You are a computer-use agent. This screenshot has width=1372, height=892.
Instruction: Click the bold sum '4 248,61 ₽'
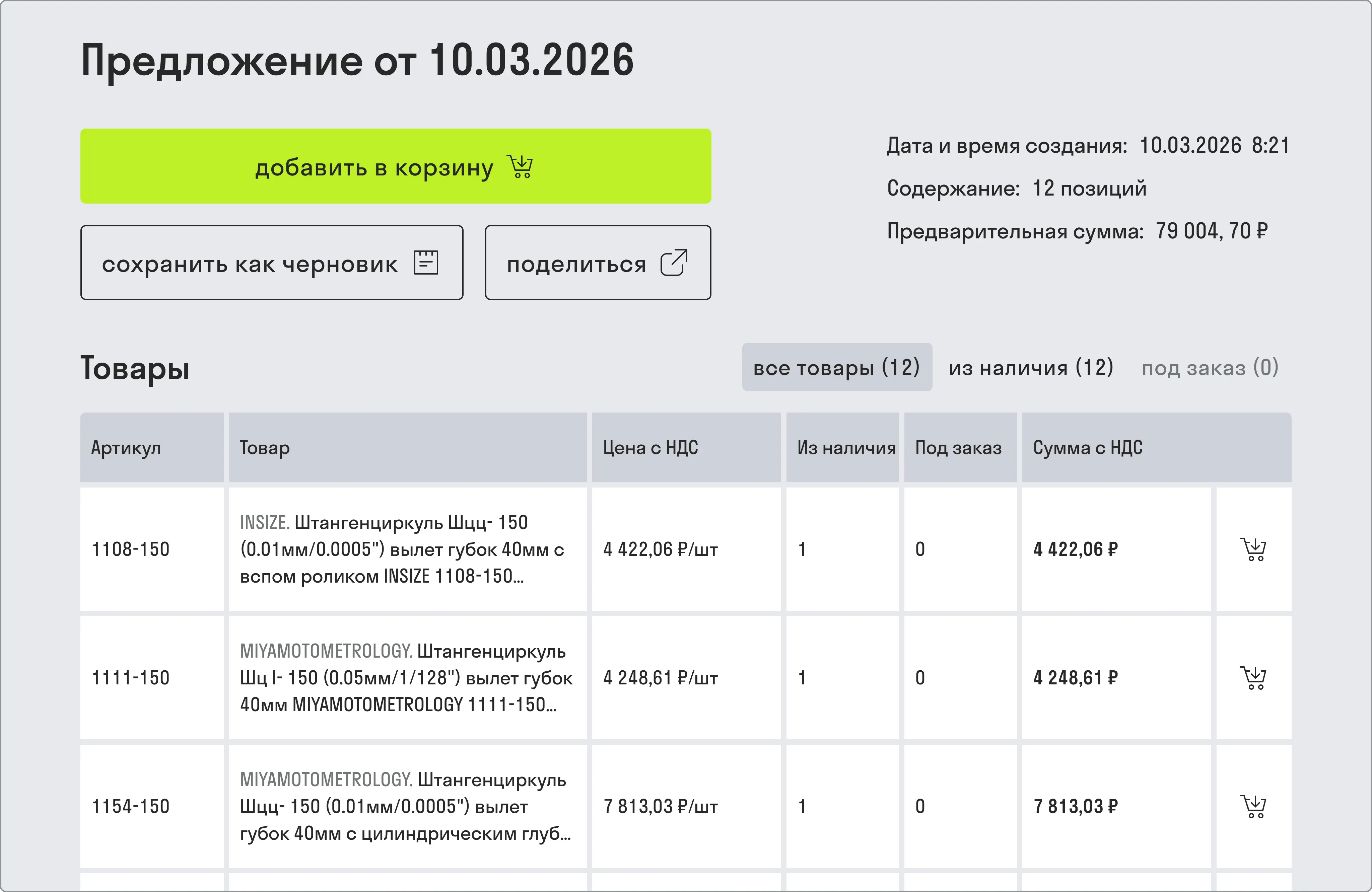click(x=1075, y=678)
